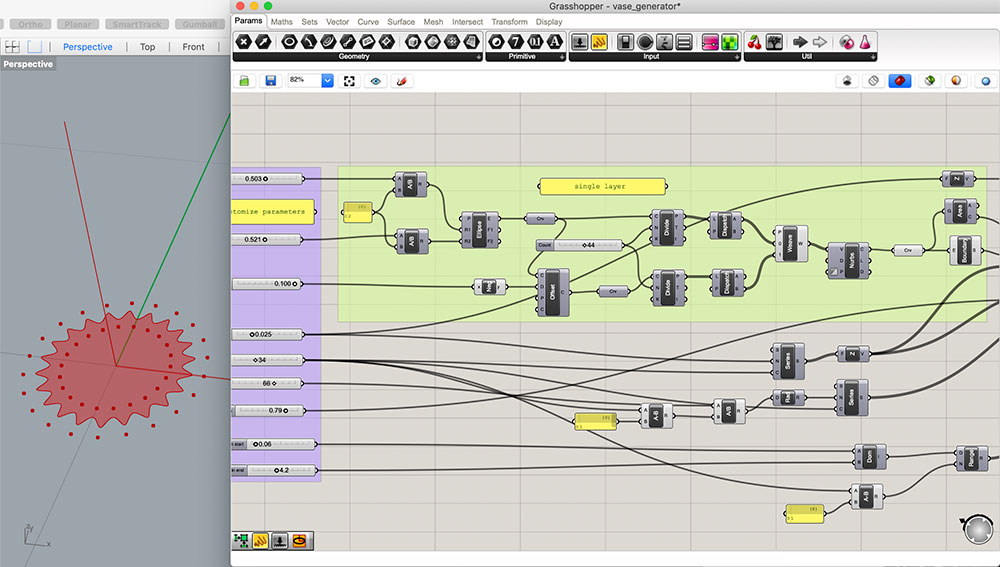The height and width of the screenshot is (567, 1000).
Task: Toggle preview selected only green icon
Action: [930, 81]
